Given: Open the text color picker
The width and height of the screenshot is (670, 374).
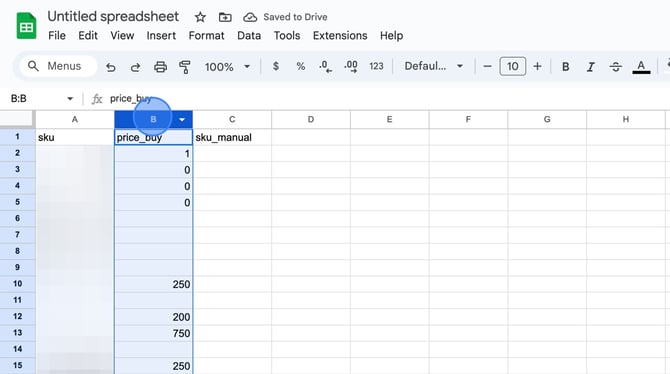Looking at the screenshot, I should coord(641,67).
